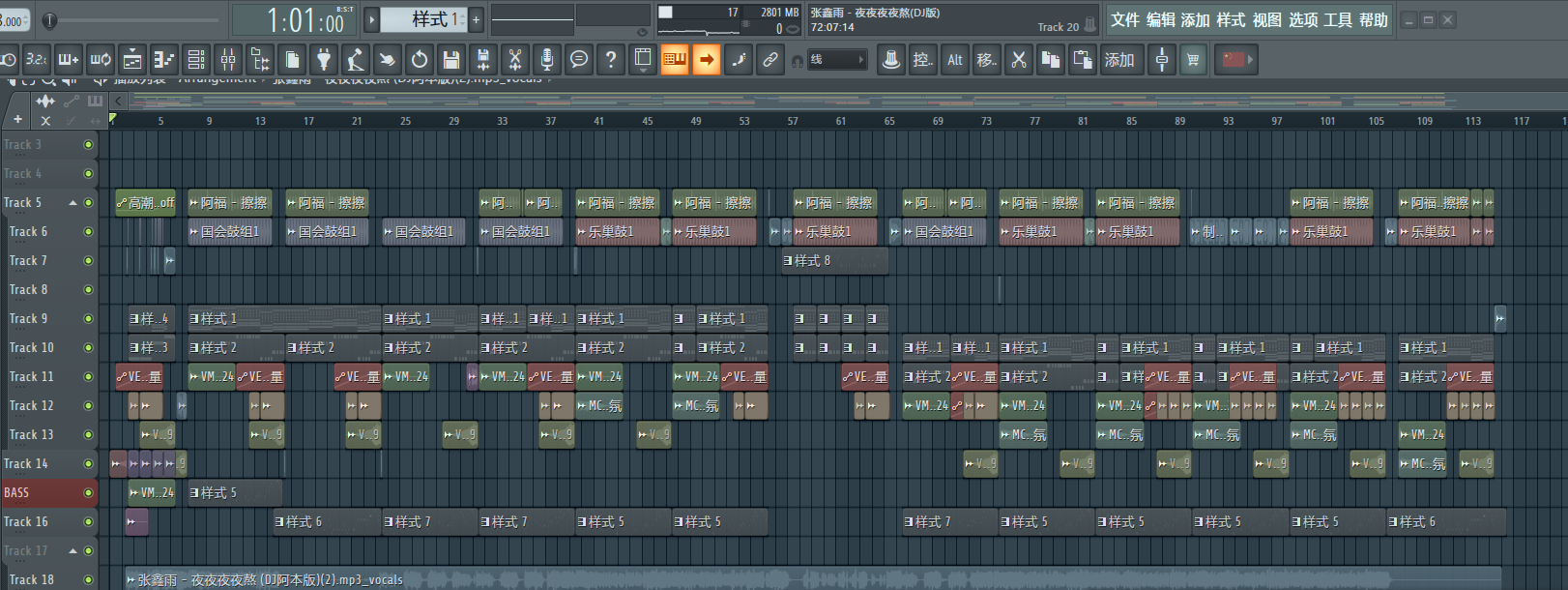Toggle the orange arrow button in toolbar

tap(707, 60)
